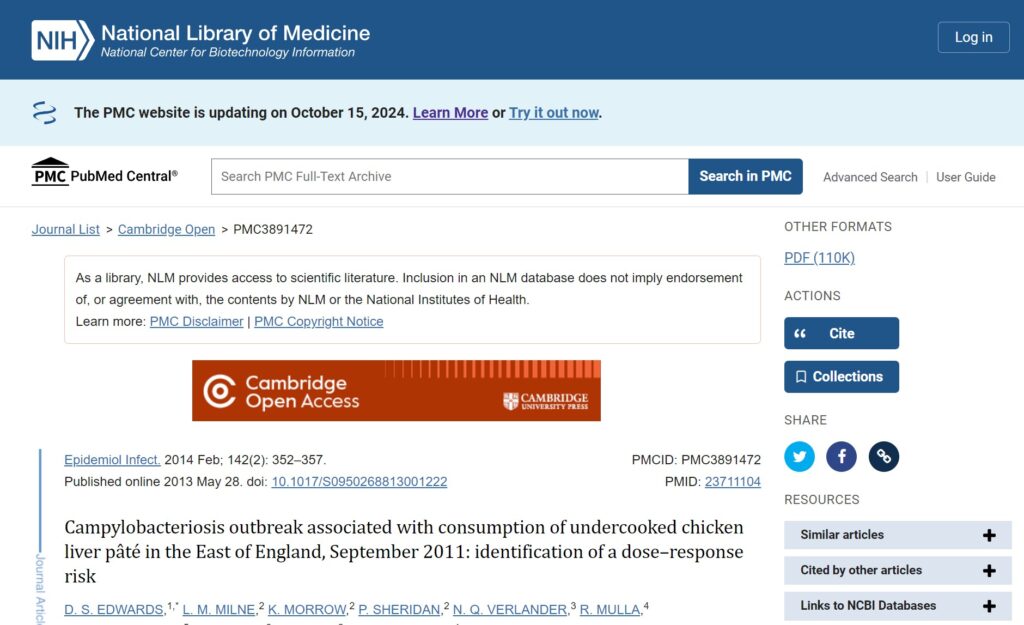Click the Cambridge Open Access banner
Image resolution: width=1024 pixels, height=625 pixels.
click(396, 390)
